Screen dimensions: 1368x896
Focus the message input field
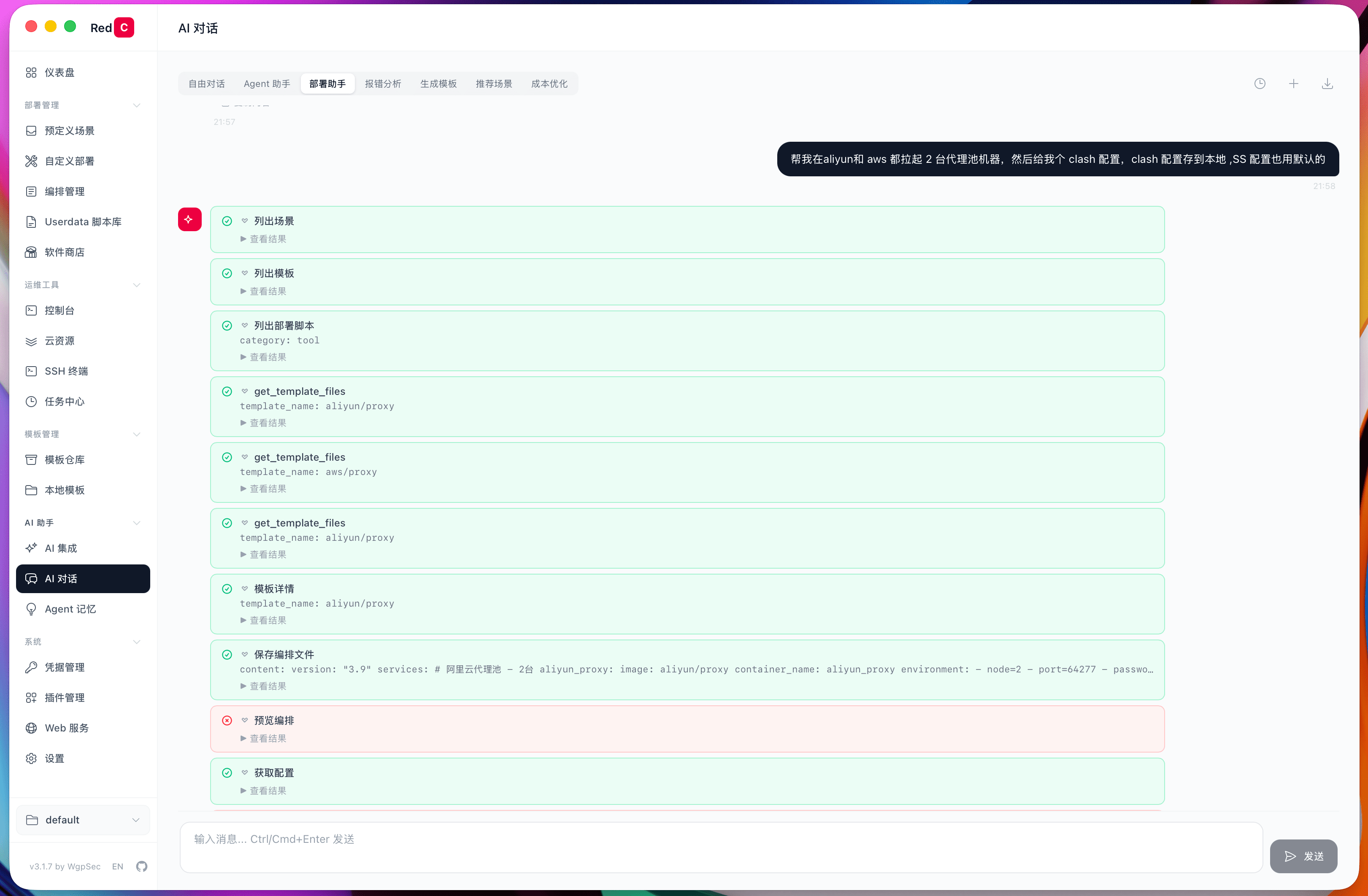point(721,847)
